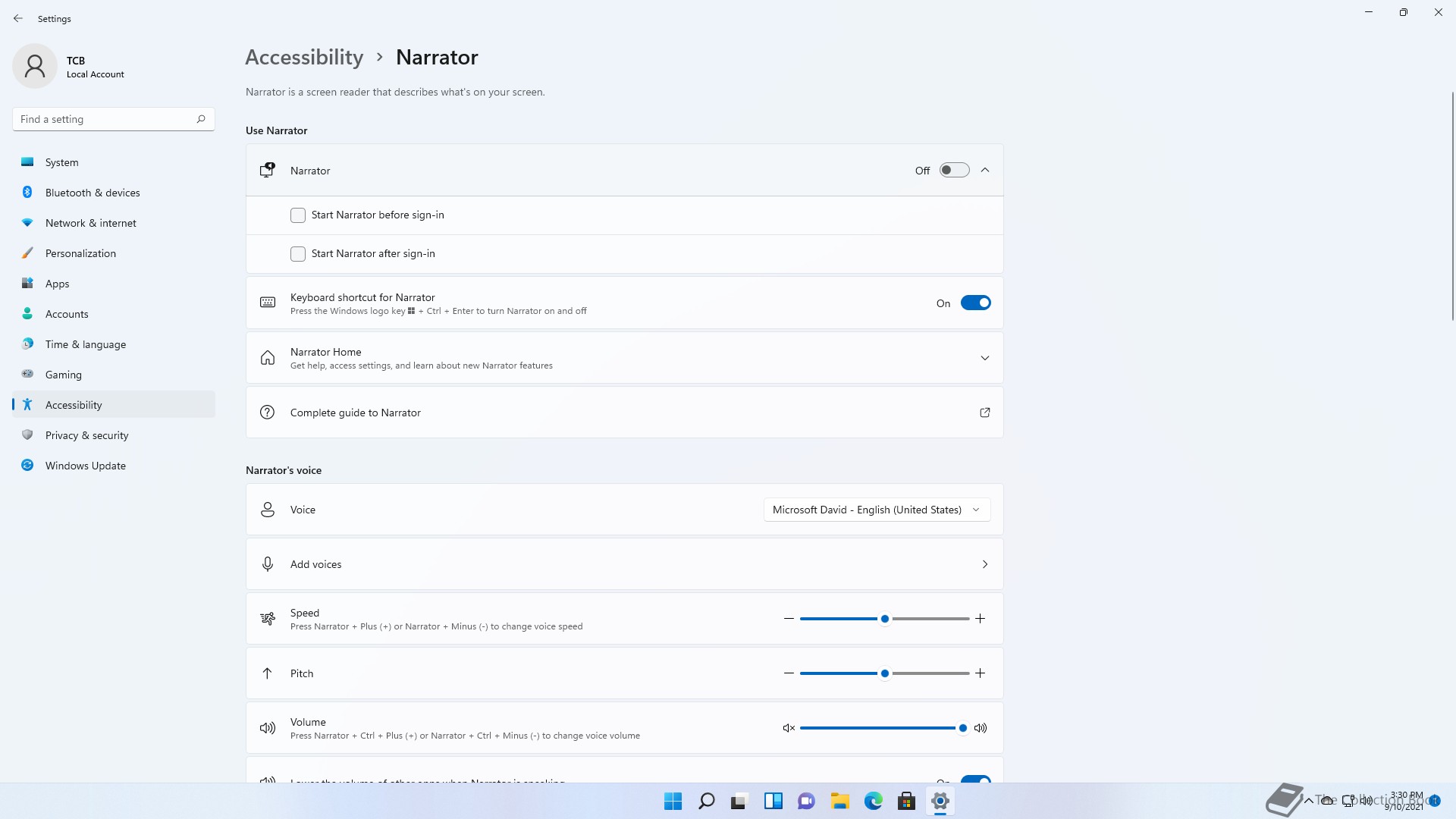The image size is (1456, 819).
Task: Open Microsoft Store from taskbar
Action: (x=906, y=801)
